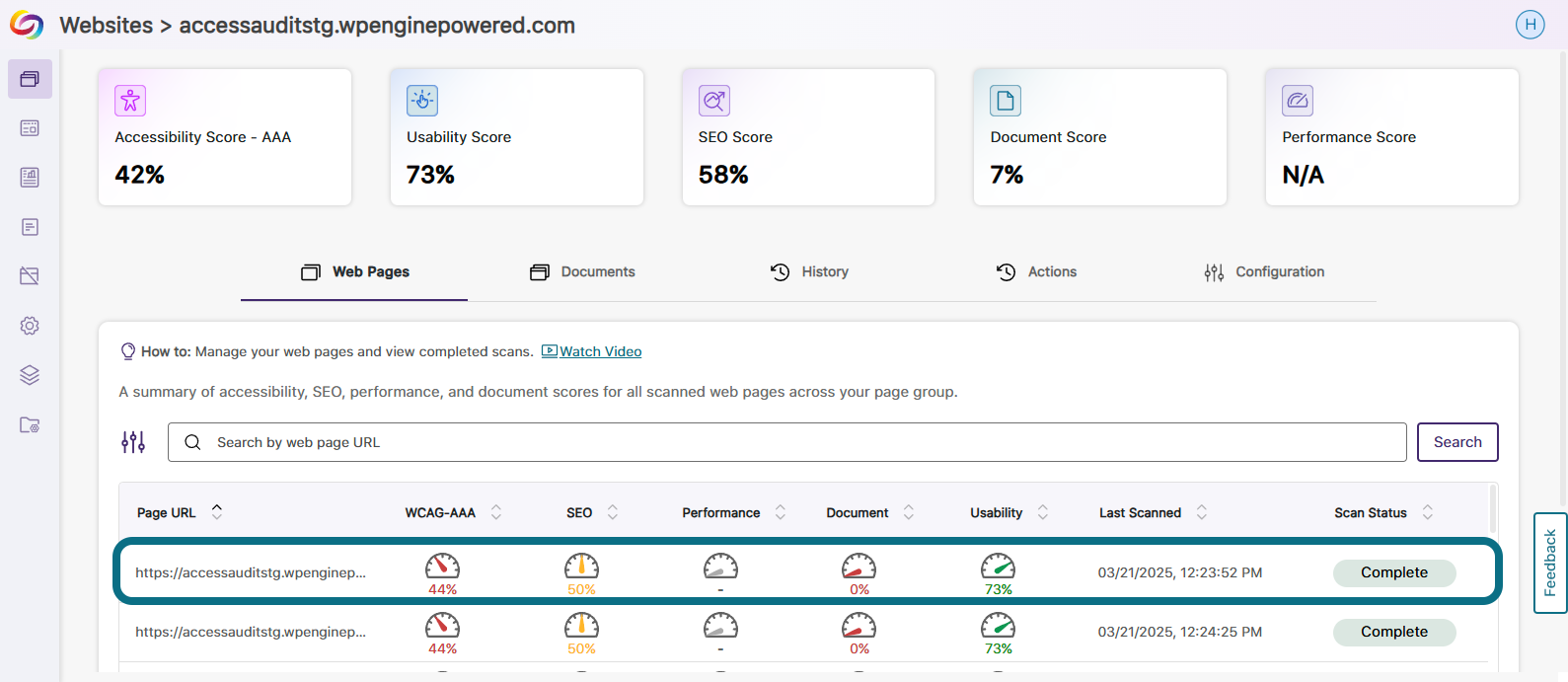The height and width of the screenshot is (682, 1568).
Task: Click the Document Score file icon
Action: coord(1006,101)
